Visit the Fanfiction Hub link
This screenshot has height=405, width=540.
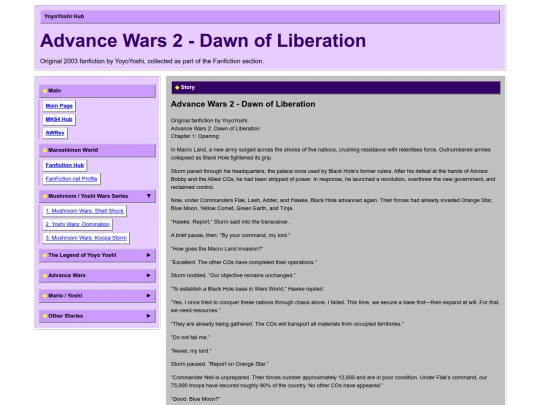(65, 165)
